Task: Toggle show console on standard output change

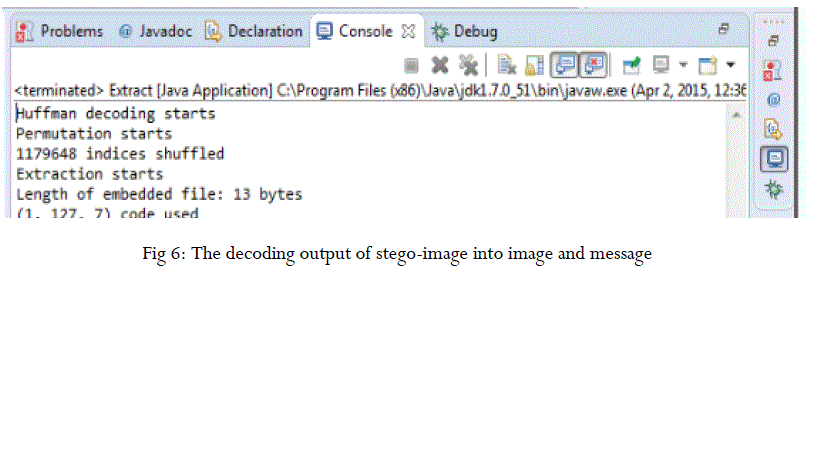Action: 565,66
